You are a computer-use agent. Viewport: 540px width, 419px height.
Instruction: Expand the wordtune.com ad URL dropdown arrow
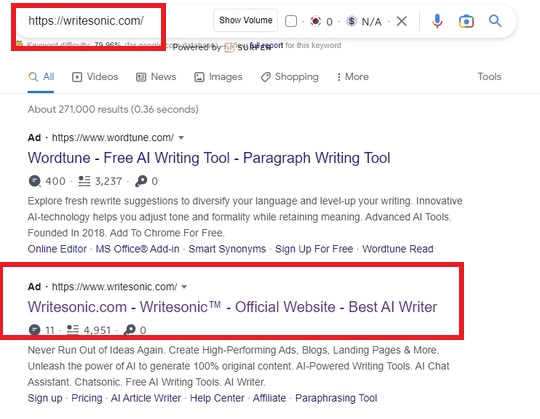pos(181,138)
